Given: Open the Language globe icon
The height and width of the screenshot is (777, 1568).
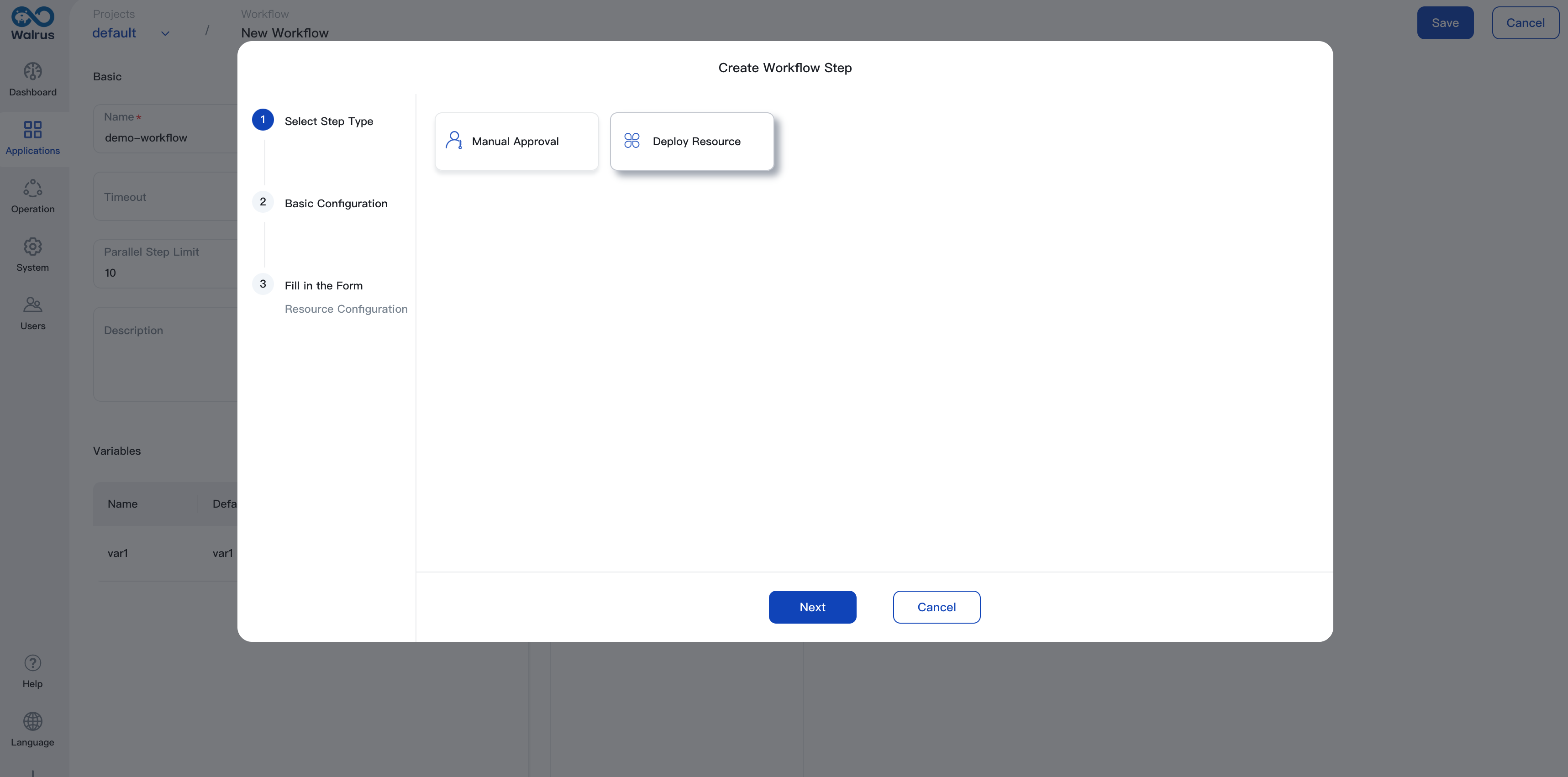Looking at the screenshot, I should pyautogui.click(x=33, y=721).
